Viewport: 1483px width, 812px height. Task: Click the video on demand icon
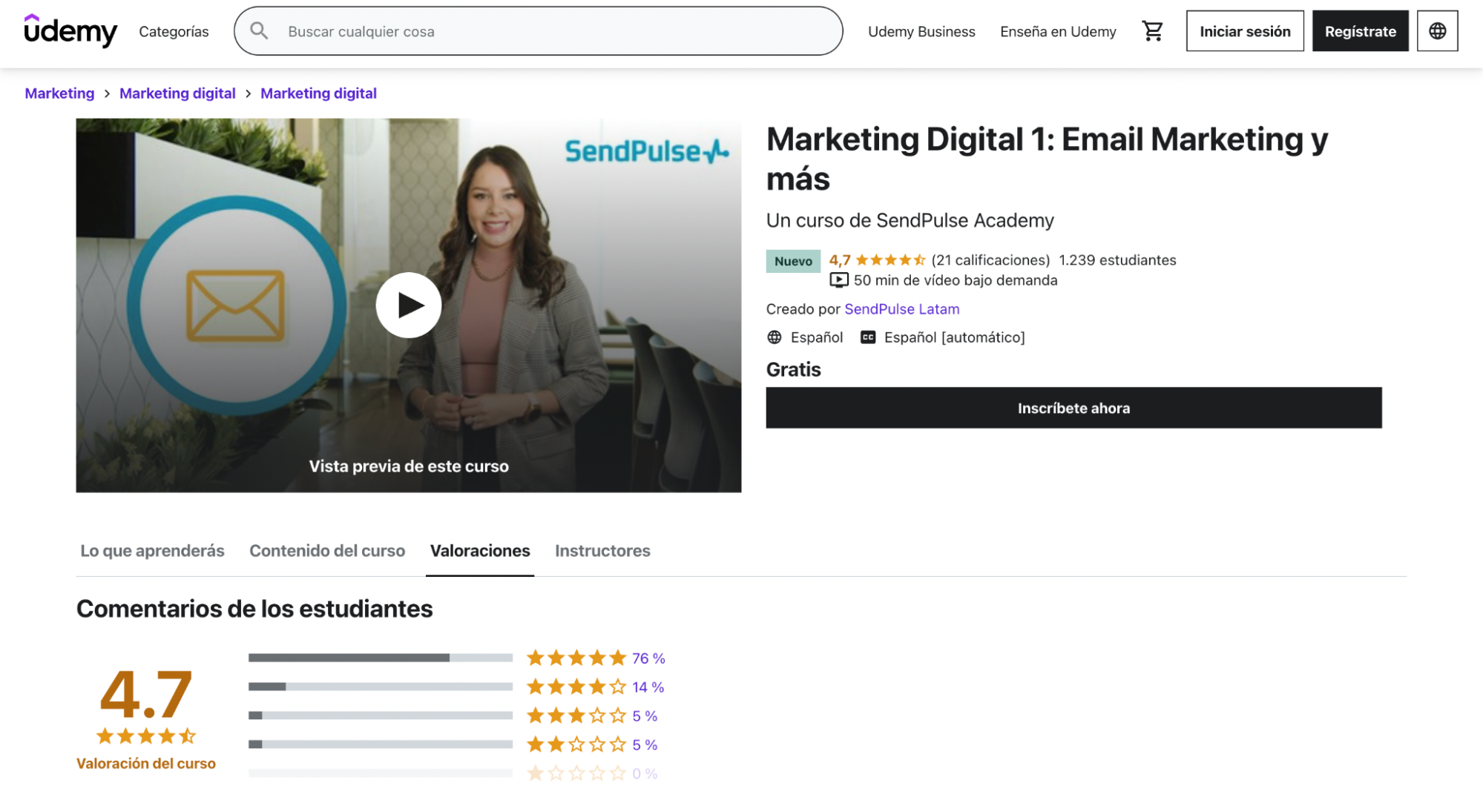click(x=838, y=280)
